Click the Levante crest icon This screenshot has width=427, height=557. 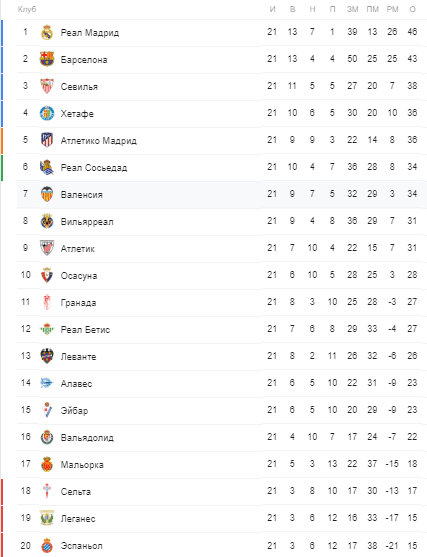(47, 356)
